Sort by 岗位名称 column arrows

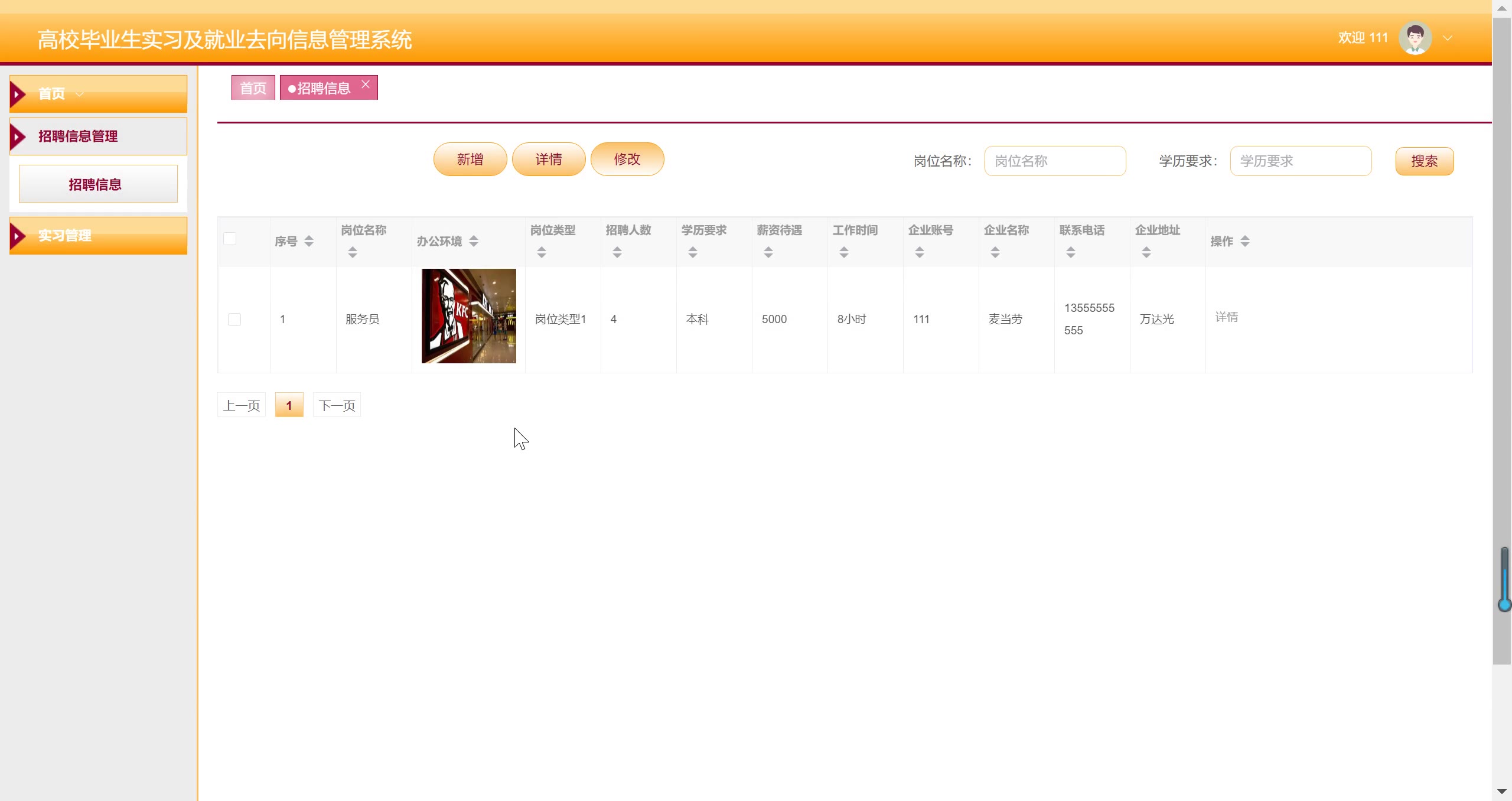coord(353,252)
